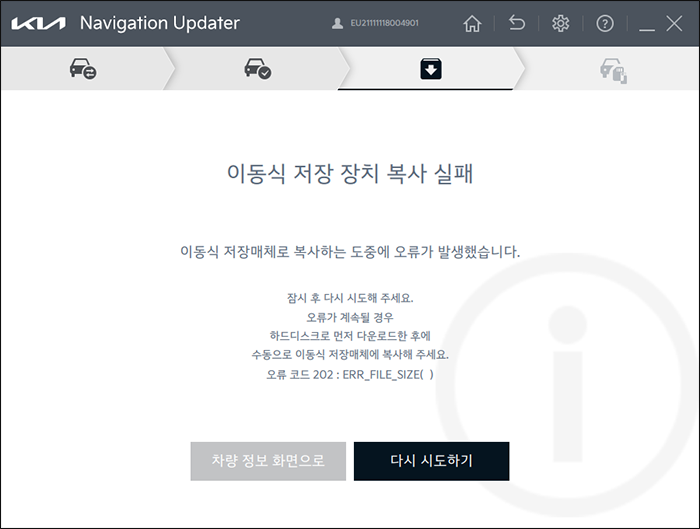Screen dimensions: 700x529
Task: Click the Kia logo in header
Action: tap(38, 23)
